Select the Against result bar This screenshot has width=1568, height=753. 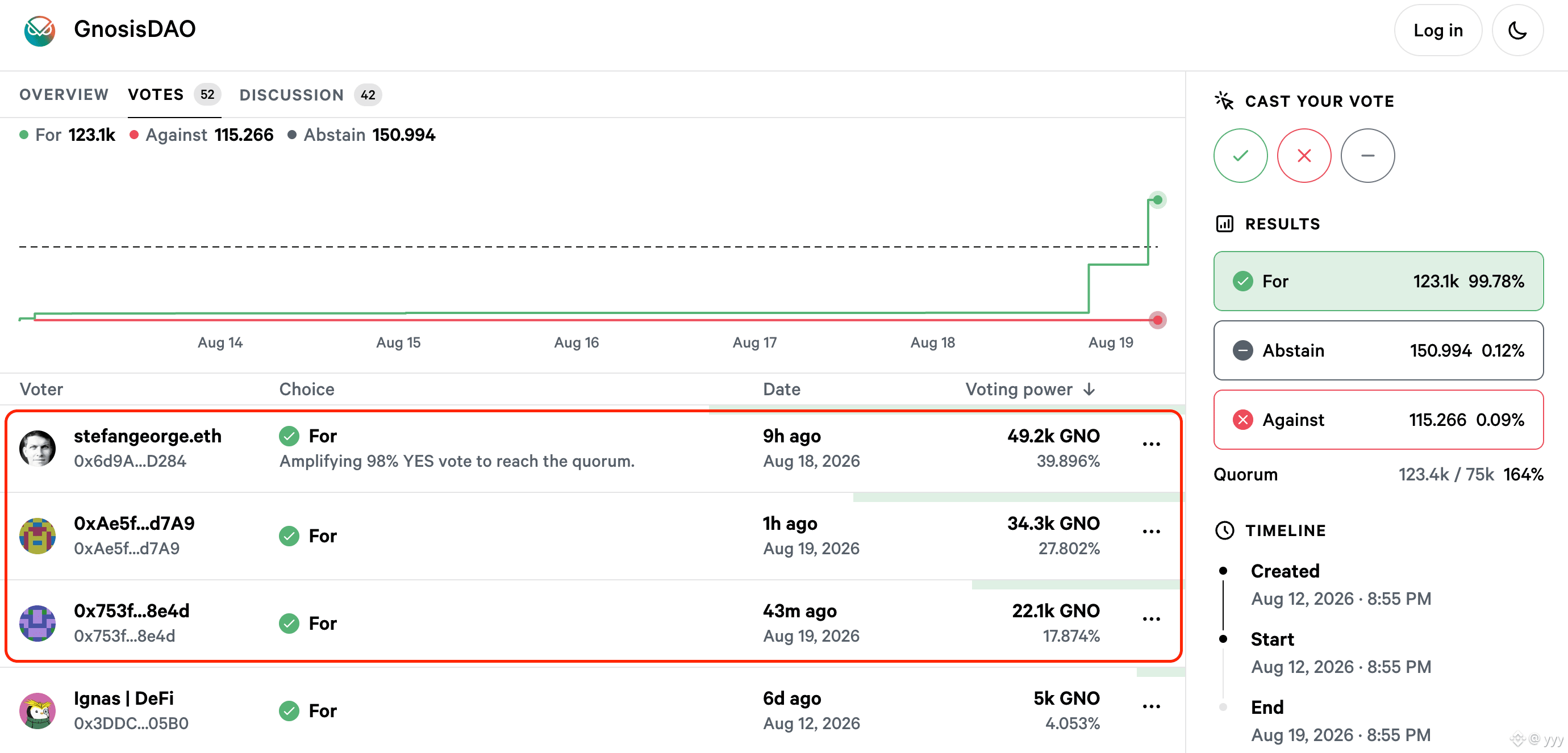(x=1378, y=420)
